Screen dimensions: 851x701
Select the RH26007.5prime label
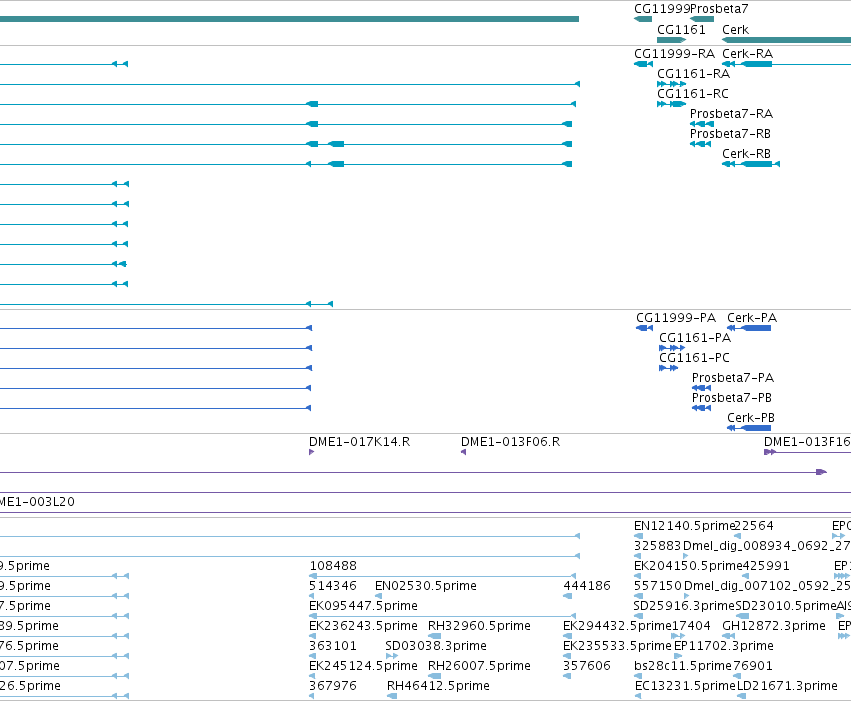[479, 666]
